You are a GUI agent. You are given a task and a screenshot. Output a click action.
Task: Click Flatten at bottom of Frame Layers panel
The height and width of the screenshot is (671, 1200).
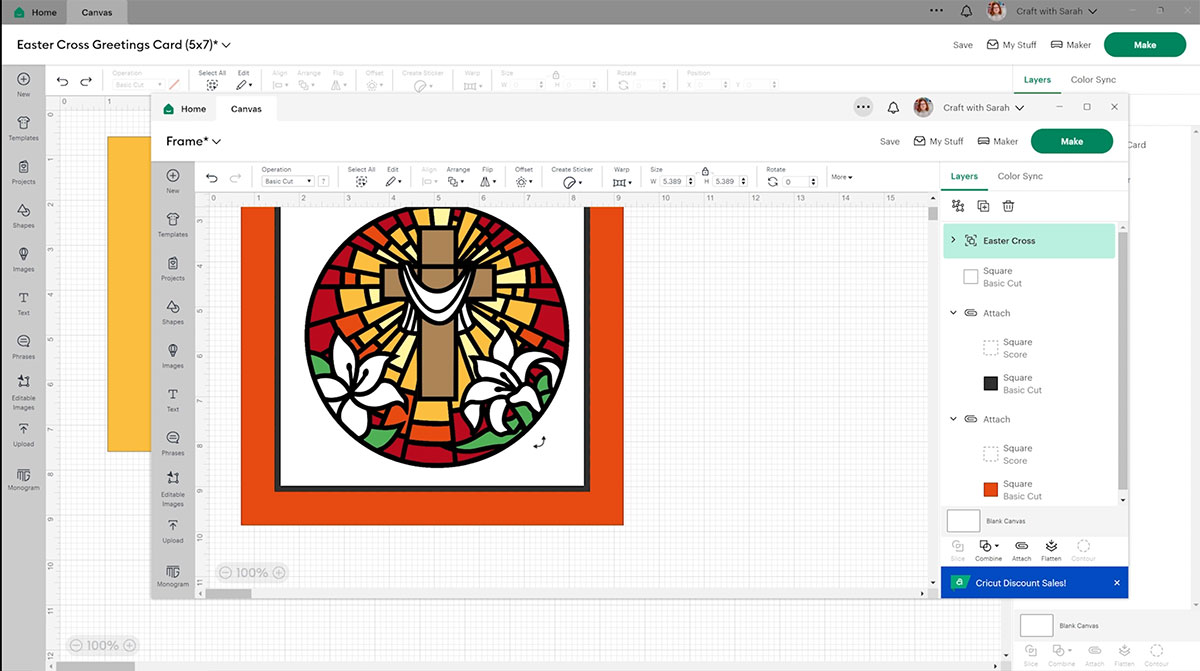(1051, 550)
